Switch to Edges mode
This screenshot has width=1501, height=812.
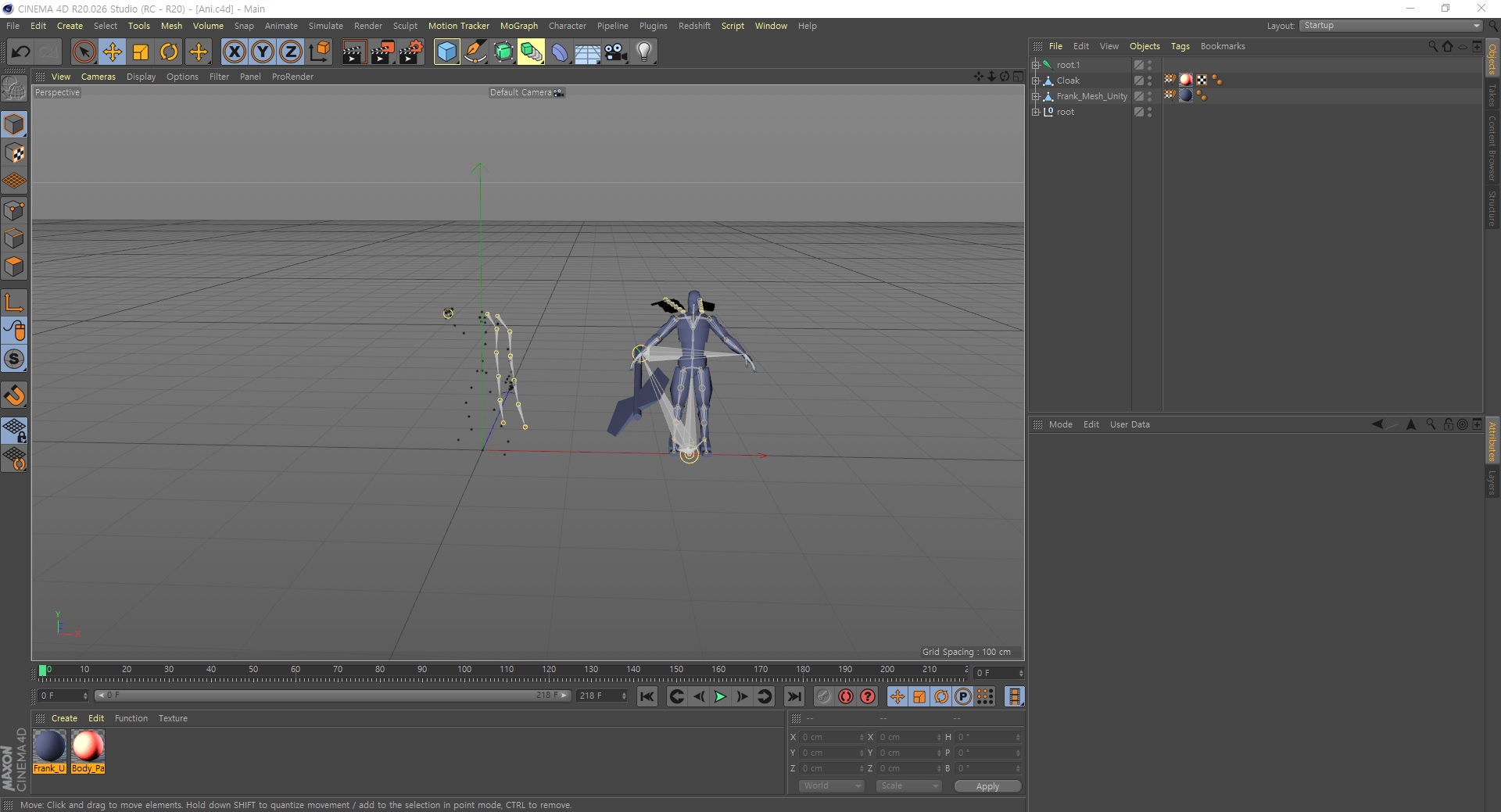pos(14,238)
